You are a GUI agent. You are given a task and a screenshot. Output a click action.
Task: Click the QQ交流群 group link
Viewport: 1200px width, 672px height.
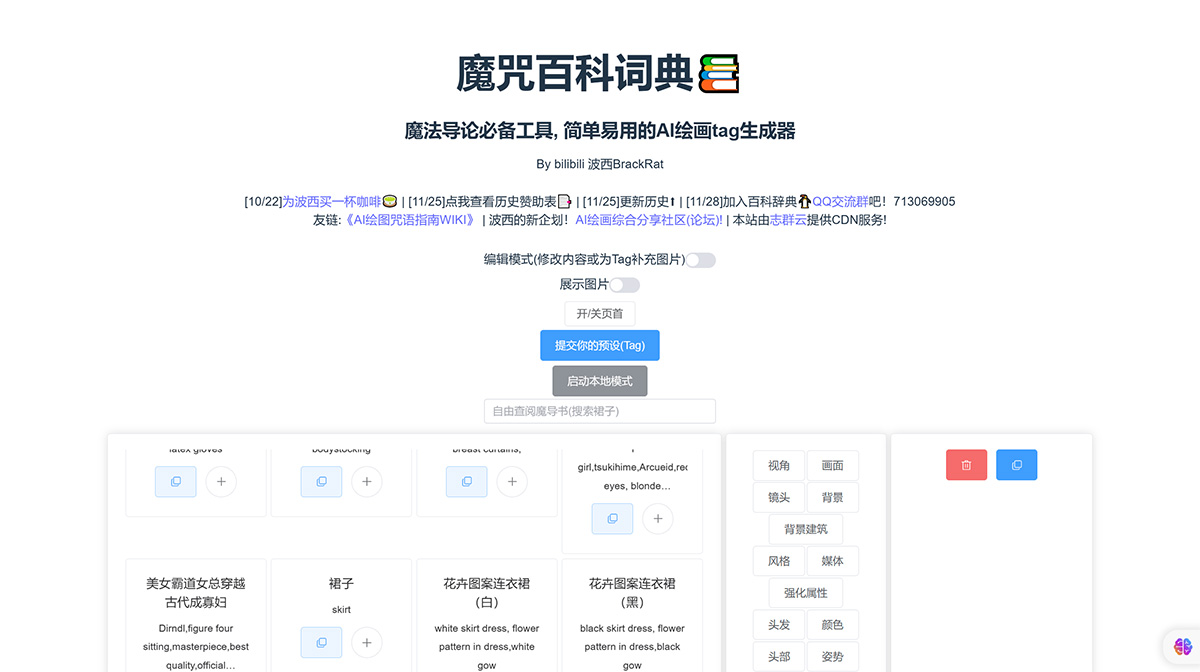840,201
